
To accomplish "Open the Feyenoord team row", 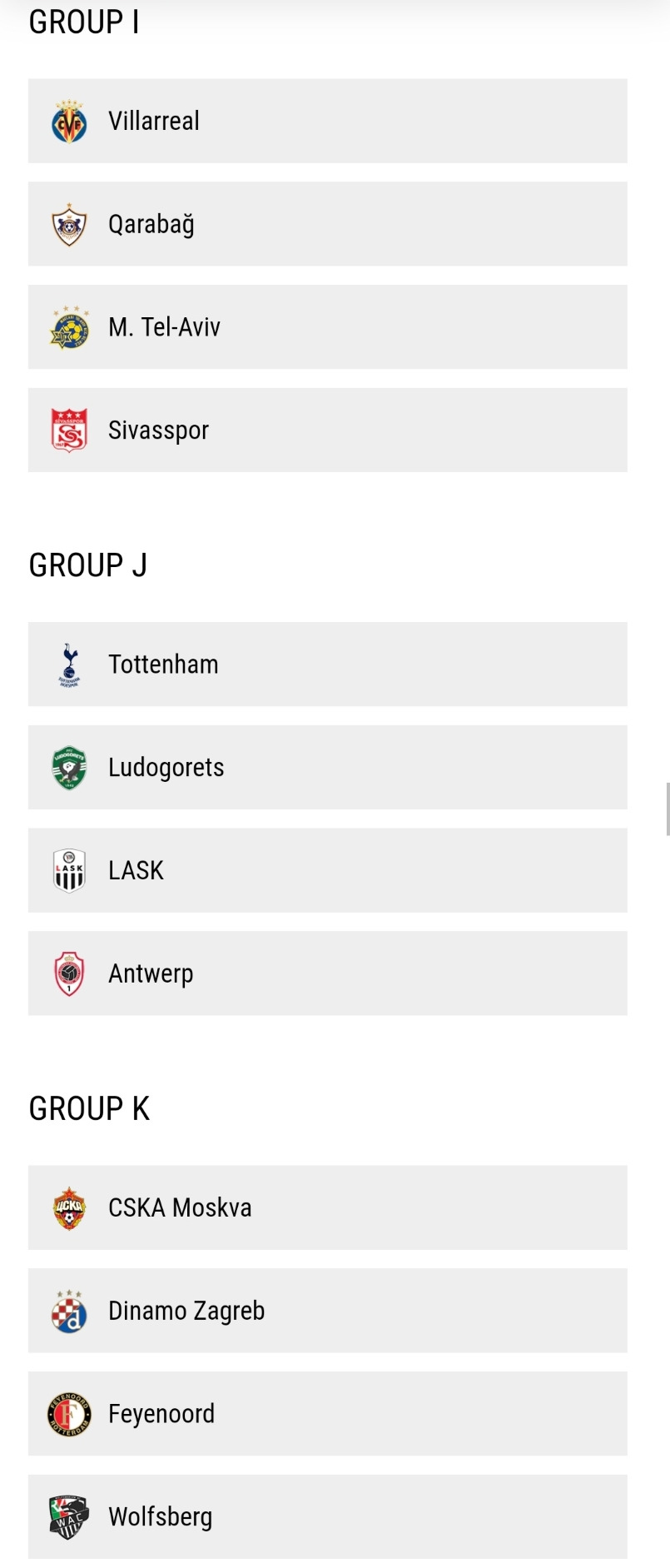I will click(328, 1414).
